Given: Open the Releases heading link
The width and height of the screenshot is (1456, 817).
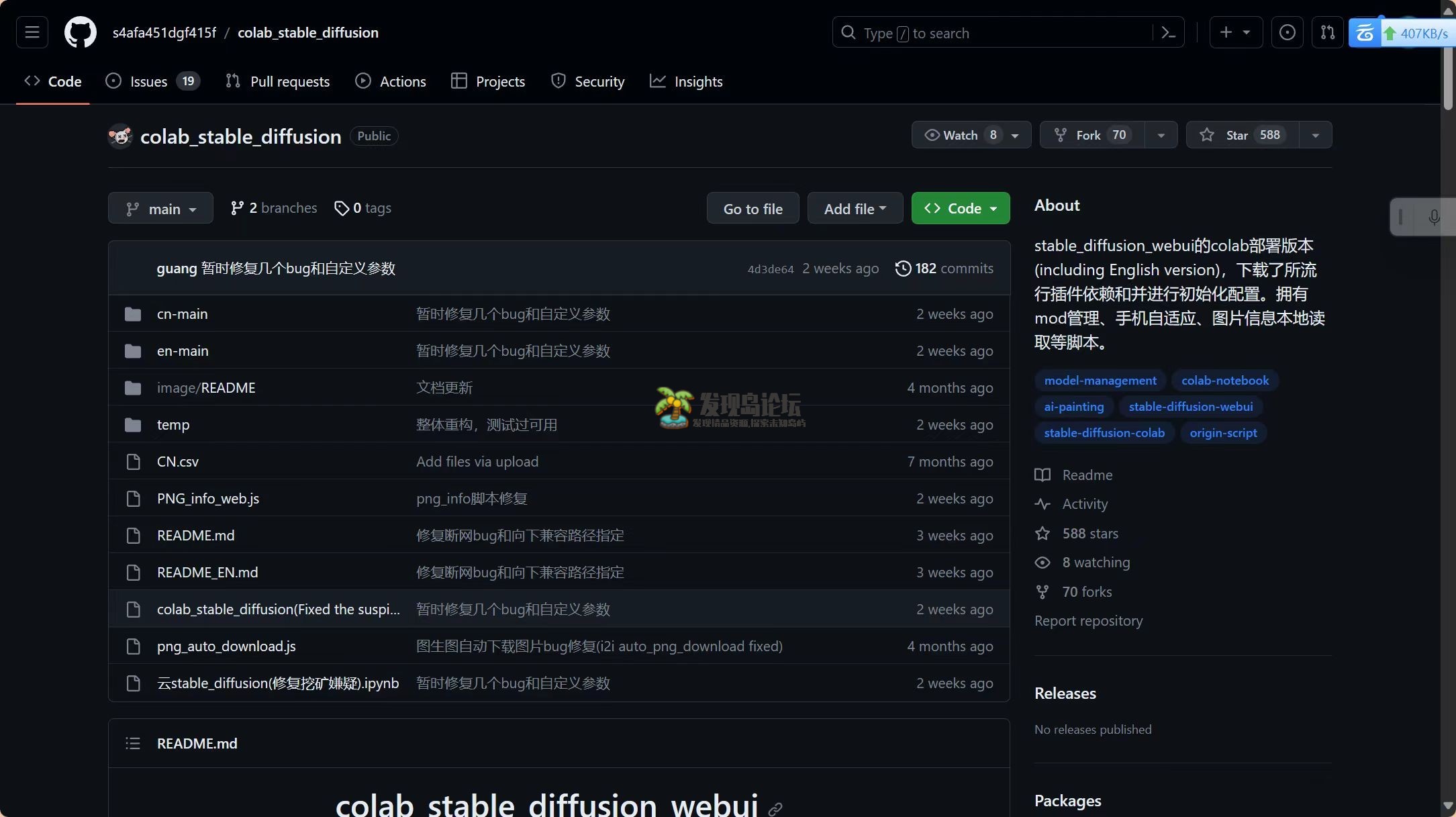Looking at the screenshot, I should tap(1065, 693).
